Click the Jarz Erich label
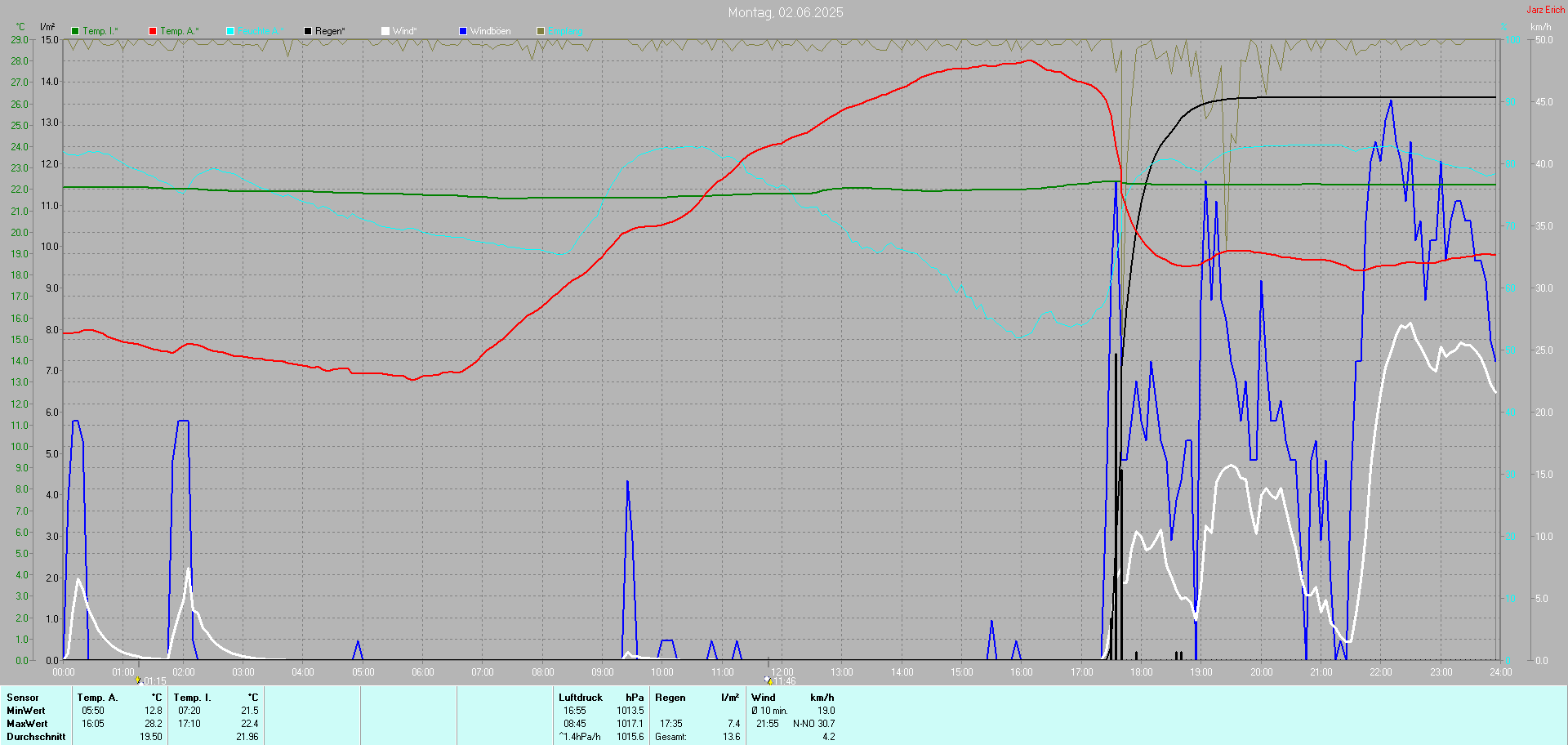Viewport: 1568px width, 745px height. pyautogui.click(x=1545, y=10)
